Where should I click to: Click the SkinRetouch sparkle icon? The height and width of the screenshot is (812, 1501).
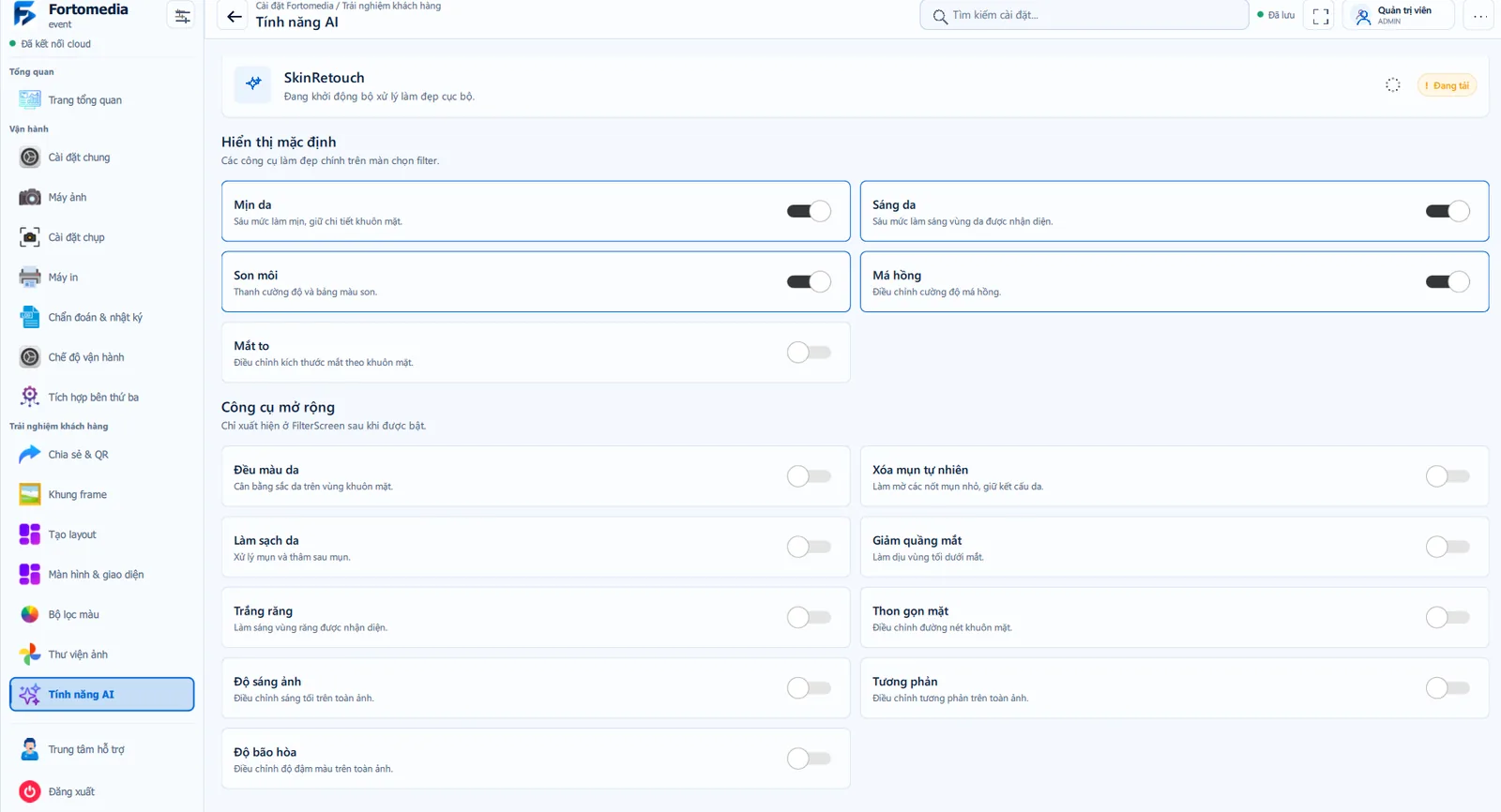click(253, 85)
